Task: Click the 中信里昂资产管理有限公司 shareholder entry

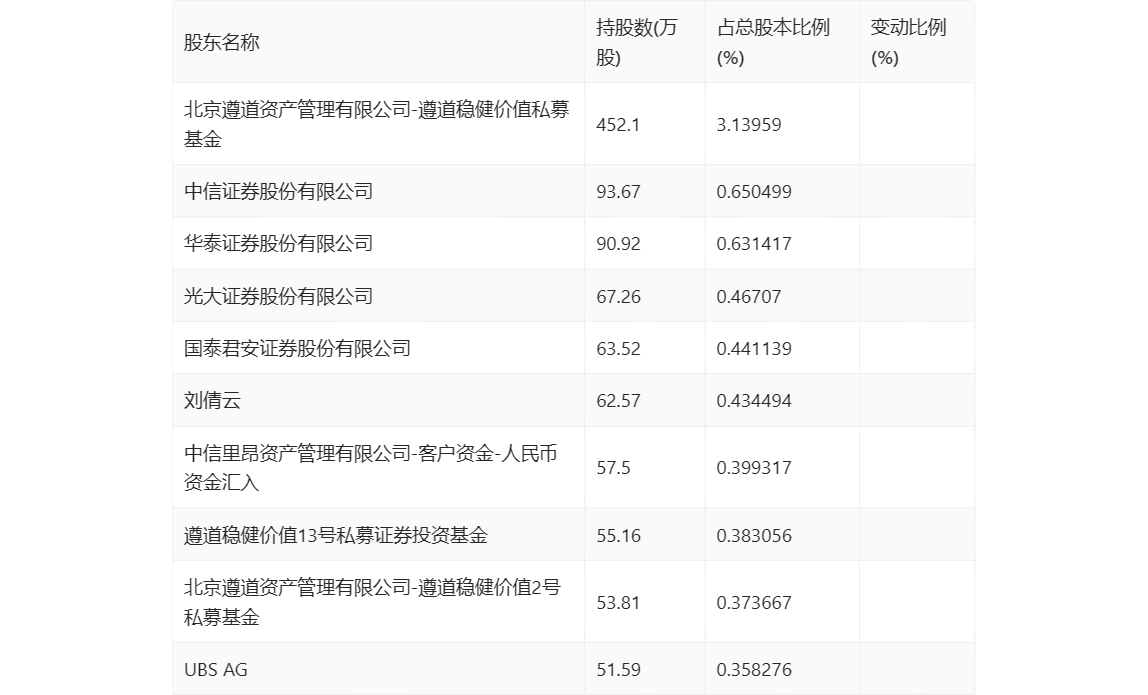Action: coord(370,467)
